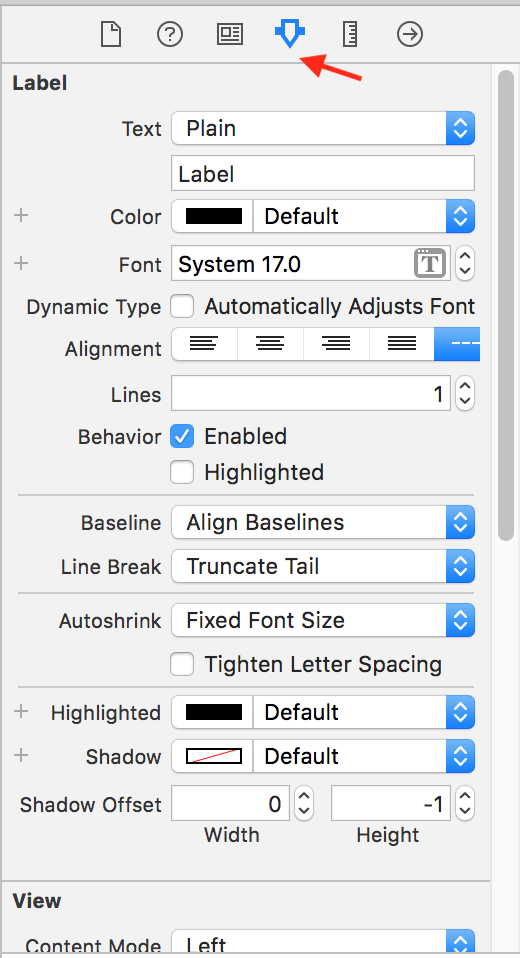Open the File inspector icon
The width and height of the screenshot is (520, 958).
pos(111,34)
